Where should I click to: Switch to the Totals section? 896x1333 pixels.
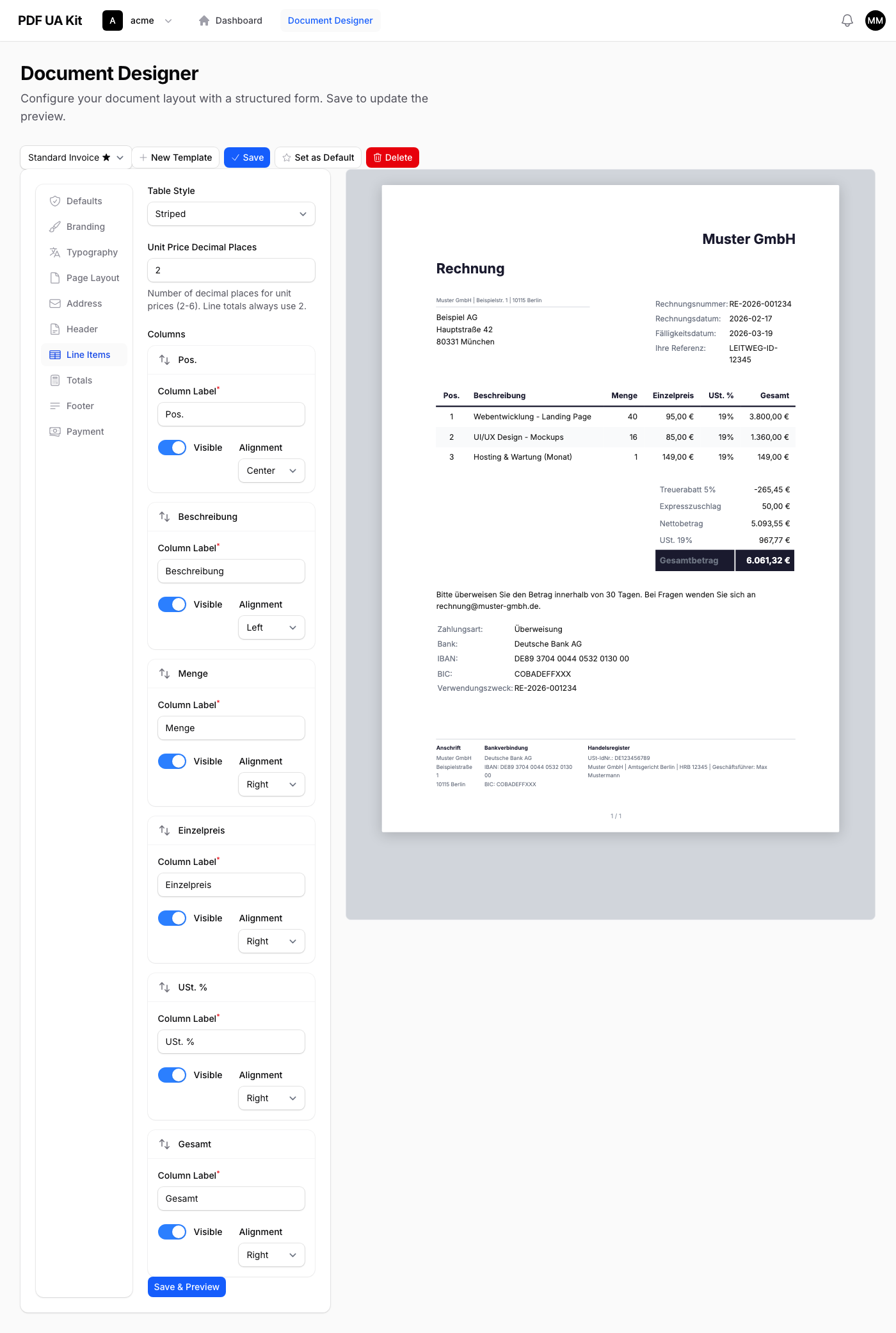[84, 380]
